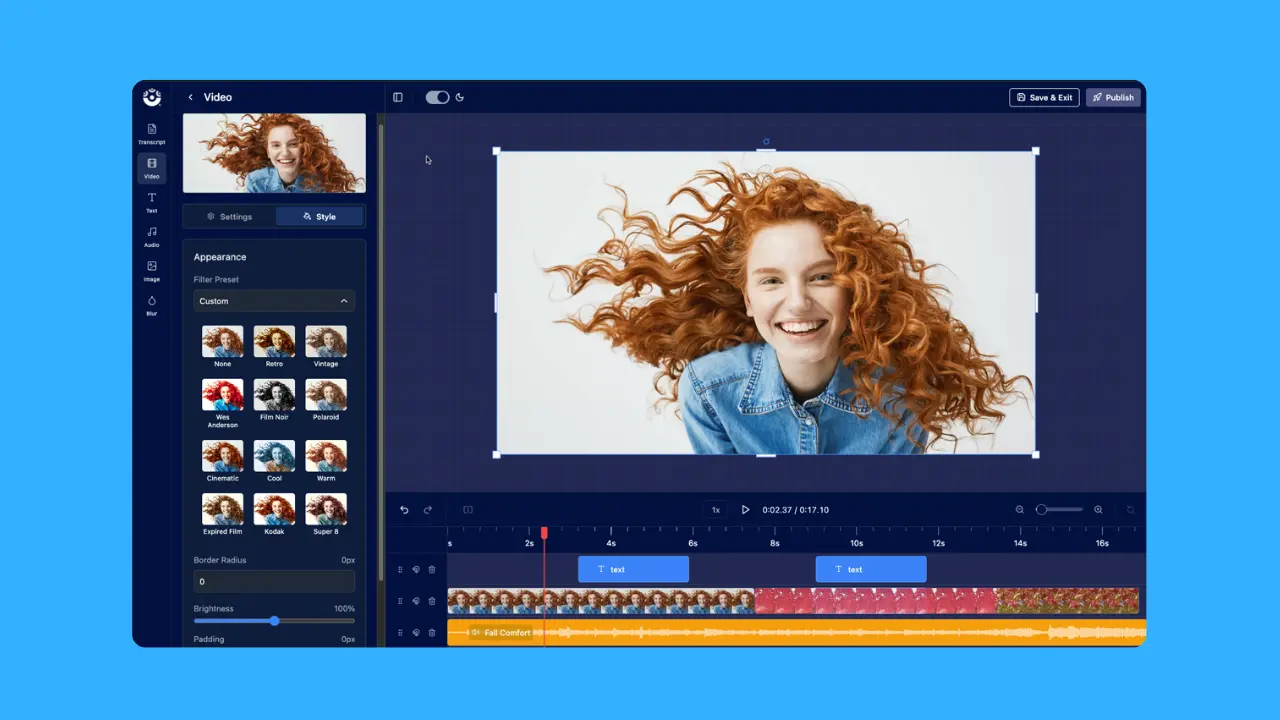Click the Save & Exit button
Image resolution: width=1280 pixels, height=720 pixels.
coord(1044,97)
